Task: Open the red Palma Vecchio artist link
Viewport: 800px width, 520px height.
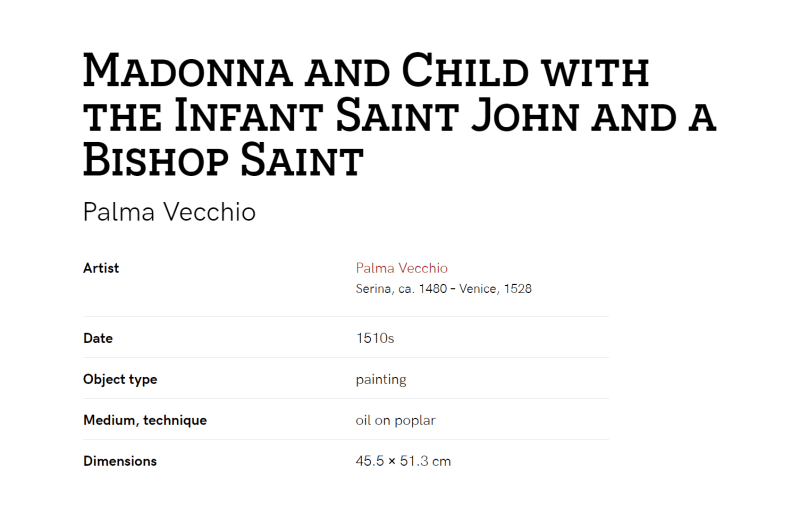Action: [402, 268]
